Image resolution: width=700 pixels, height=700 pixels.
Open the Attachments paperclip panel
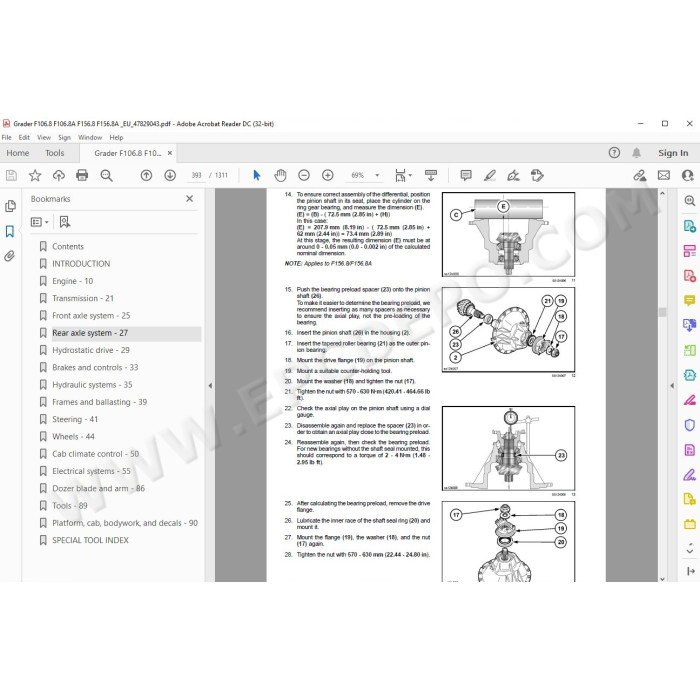(x=10, y=256)
